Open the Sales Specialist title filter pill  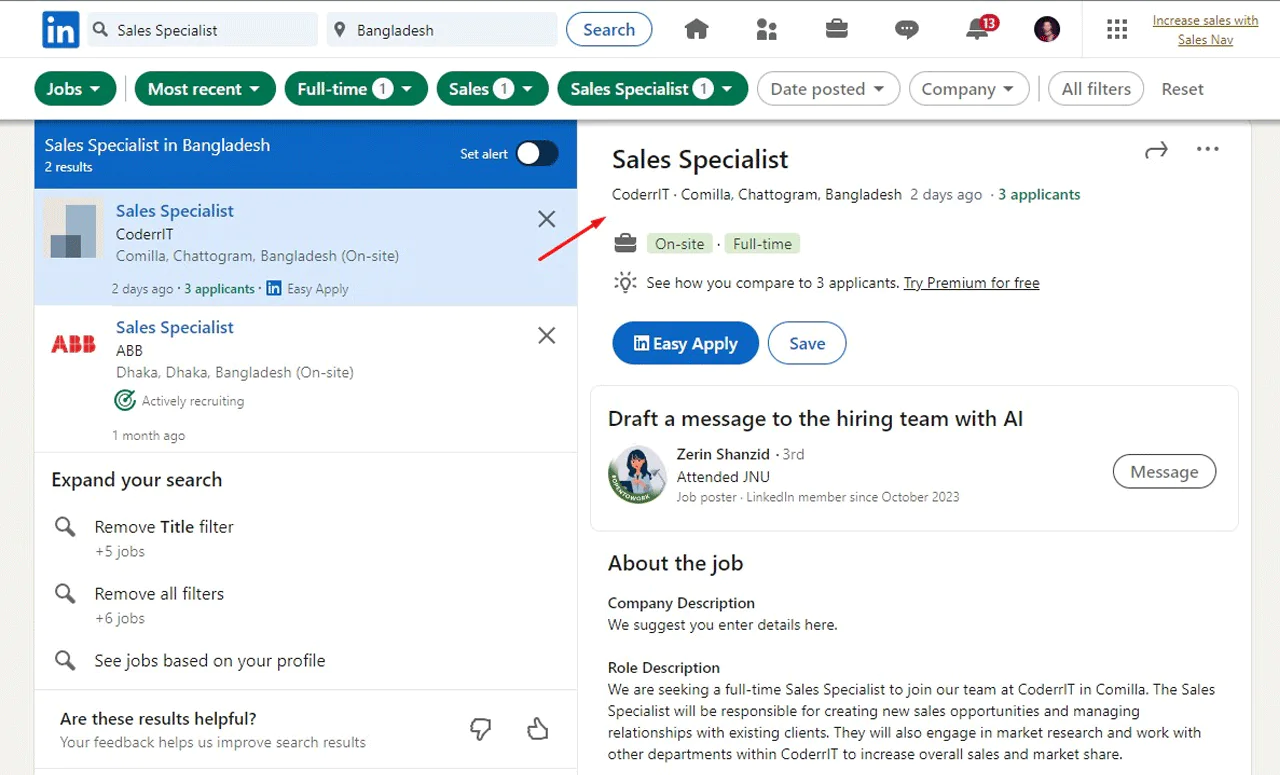point(652,88)
